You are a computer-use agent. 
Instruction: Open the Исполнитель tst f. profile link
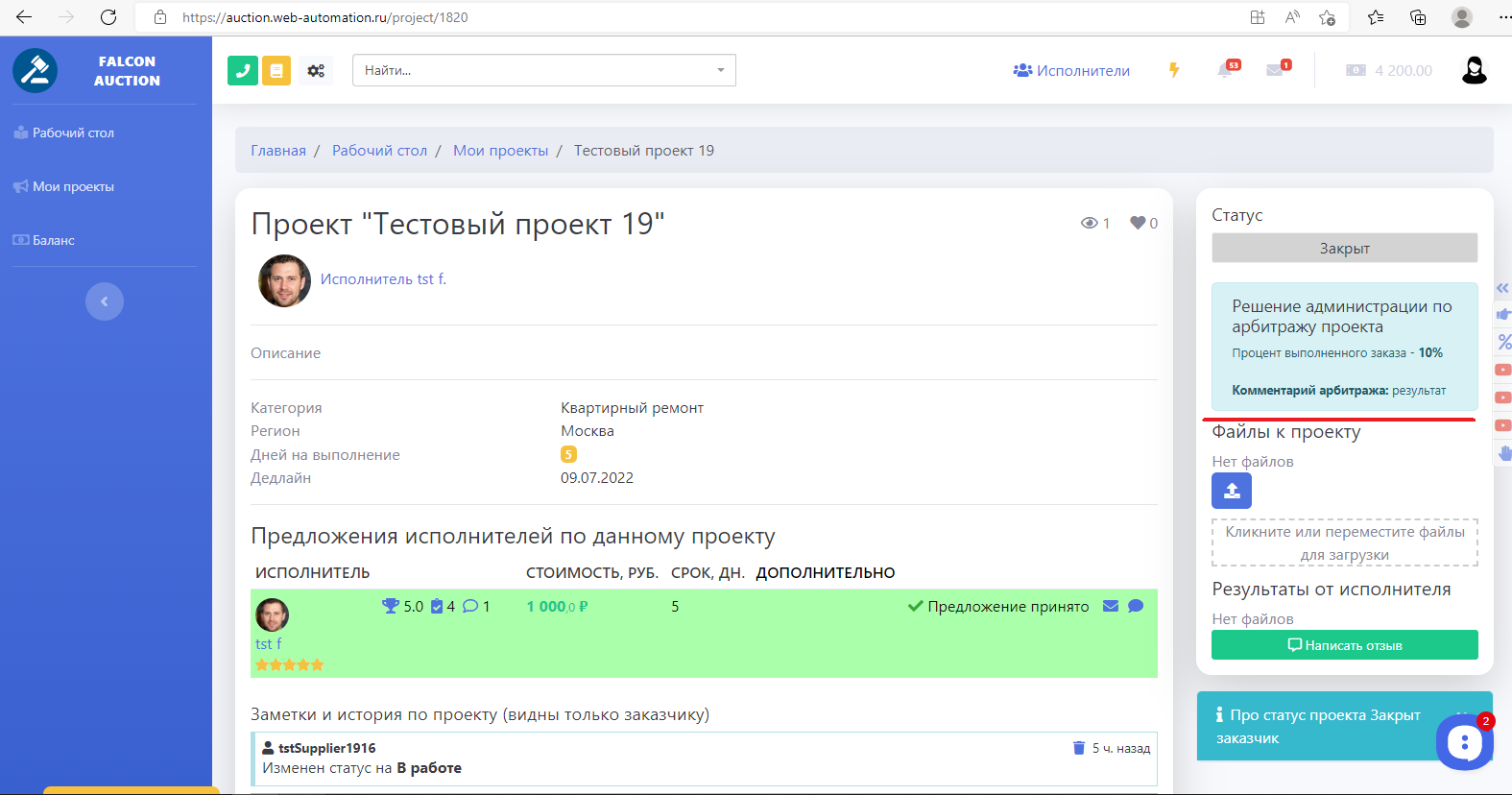pyautogui.click(x=383, y=278)
